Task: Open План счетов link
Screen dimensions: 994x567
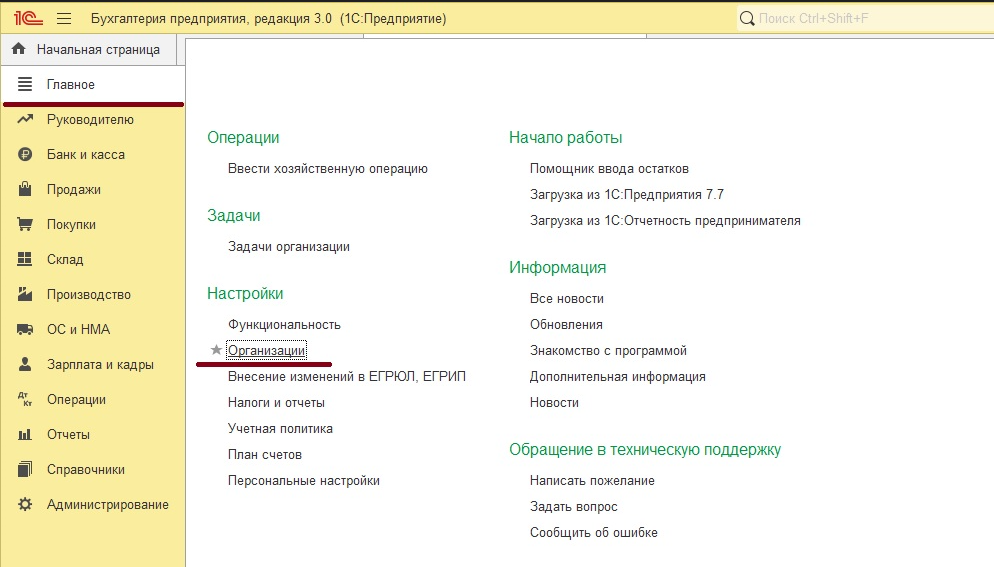Action: (264, 454)
